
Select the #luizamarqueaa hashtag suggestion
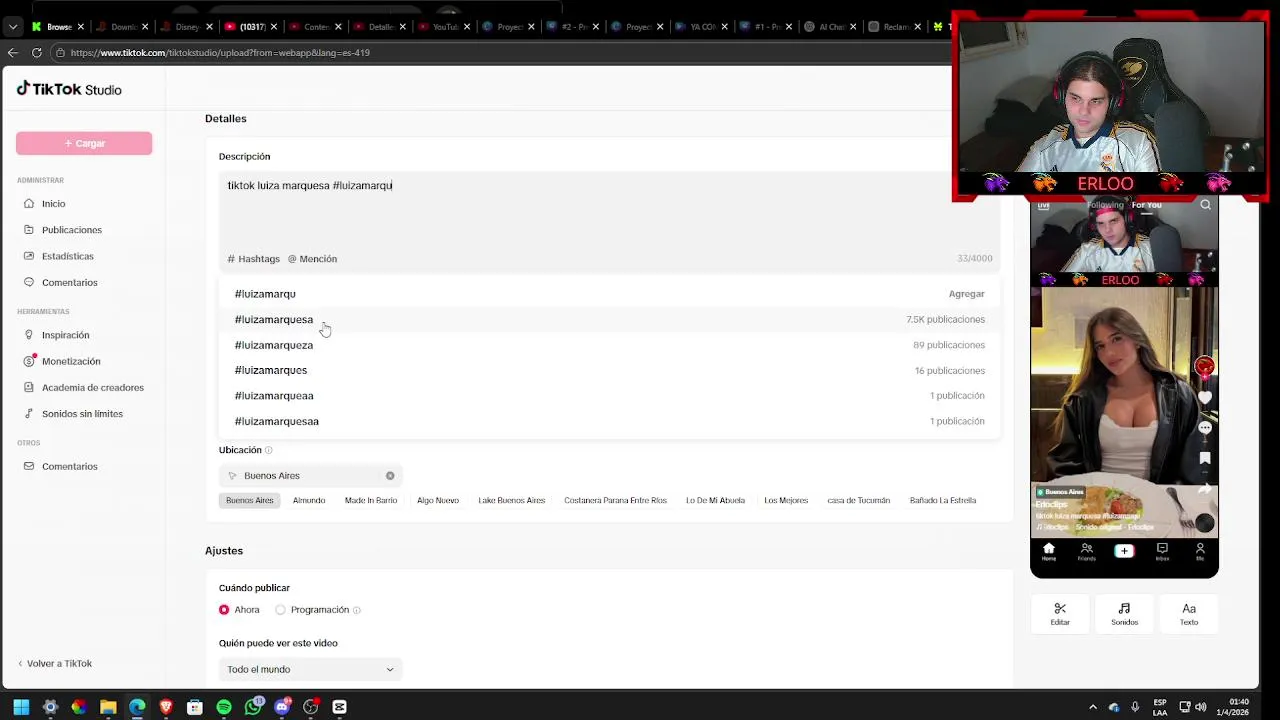[609, 396]
